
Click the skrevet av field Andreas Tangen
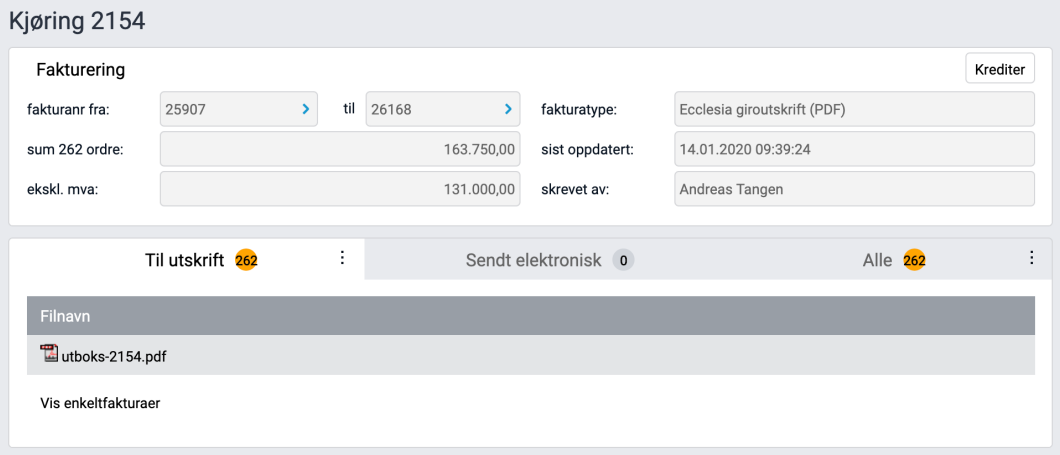tap(854, 189)
